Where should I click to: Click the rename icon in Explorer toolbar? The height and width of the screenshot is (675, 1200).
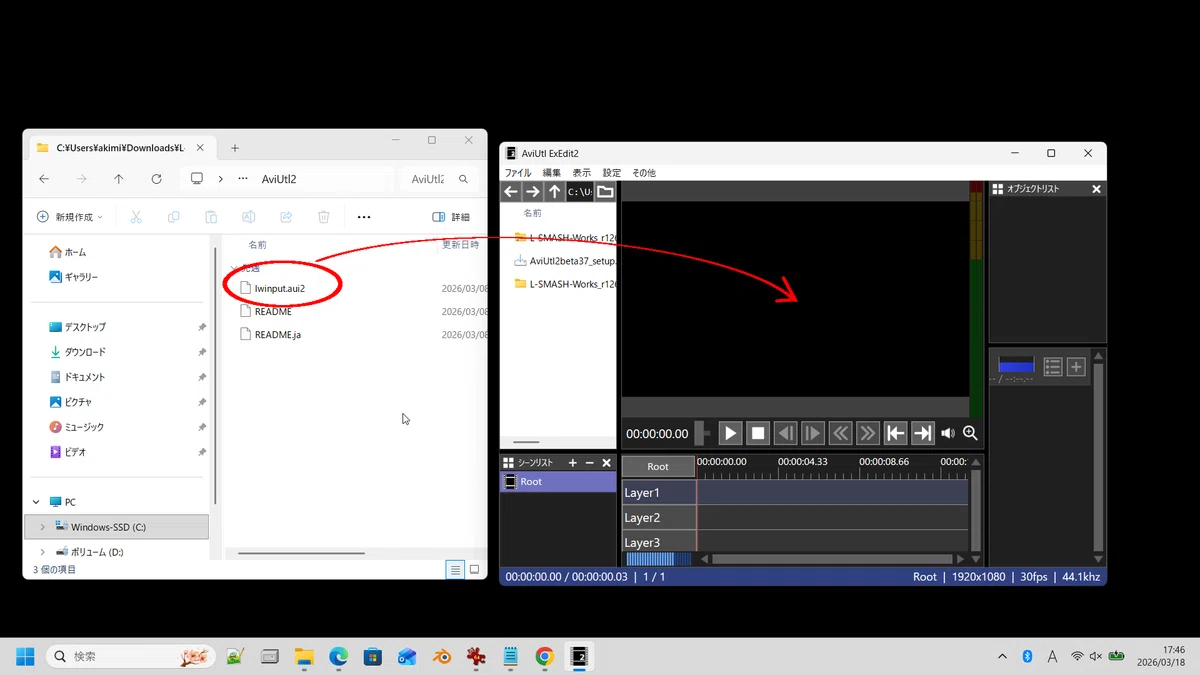[249, 217]
